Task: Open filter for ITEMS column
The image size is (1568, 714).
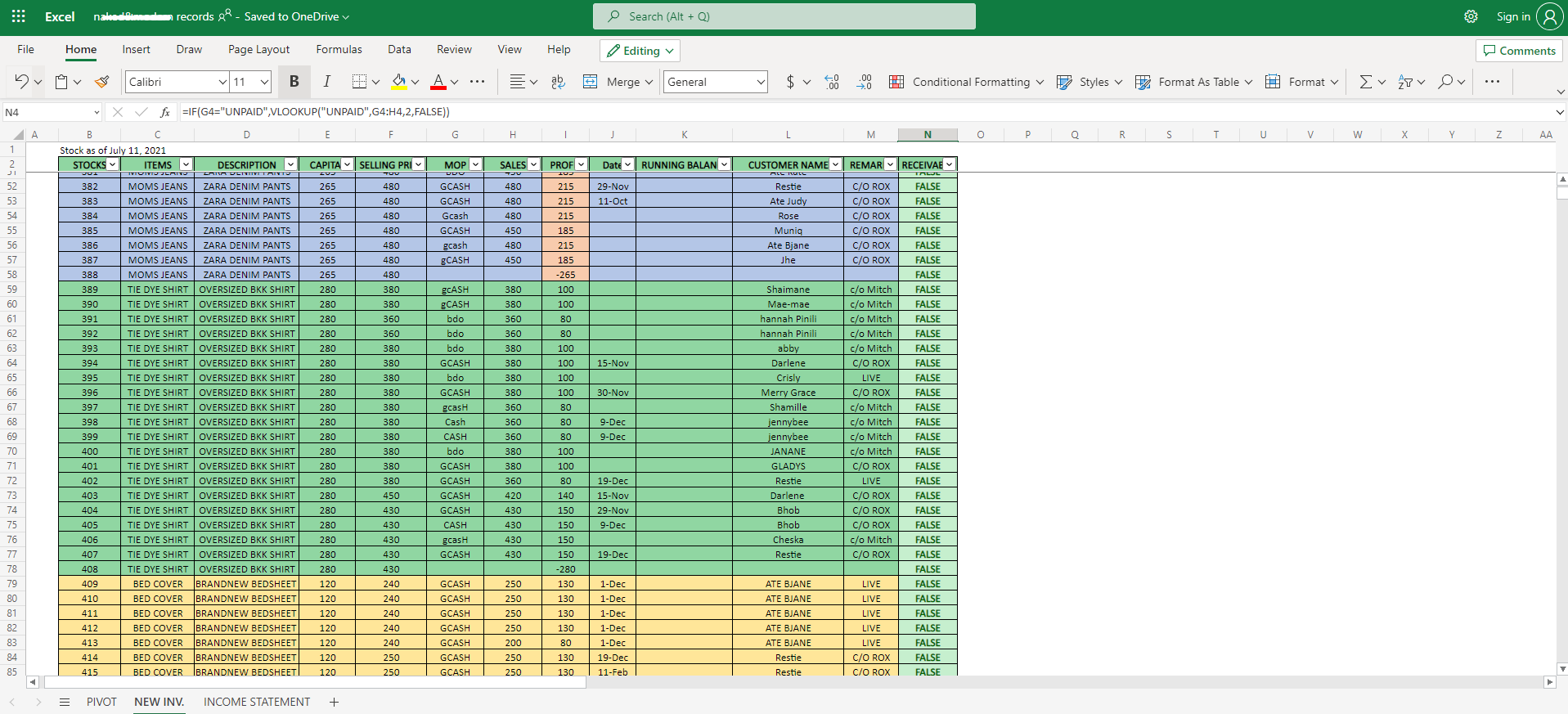Action: tap(186, 164)
